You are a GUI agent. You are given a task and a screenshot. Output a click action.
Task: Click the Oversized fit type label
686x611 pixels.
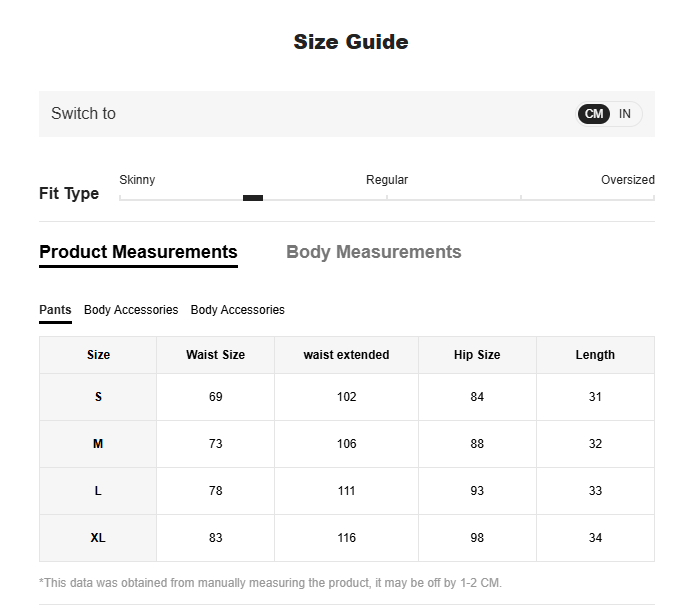[627, 180]
